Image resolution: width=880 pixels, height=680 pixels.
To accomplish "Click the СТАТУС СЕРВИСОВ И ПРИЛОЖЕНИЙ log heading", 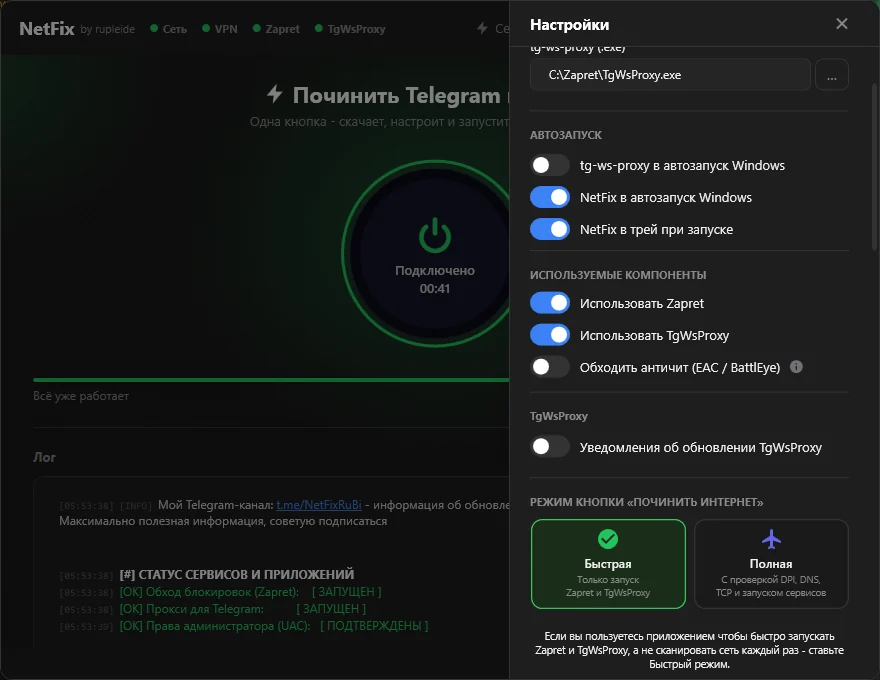I will 237,575.
